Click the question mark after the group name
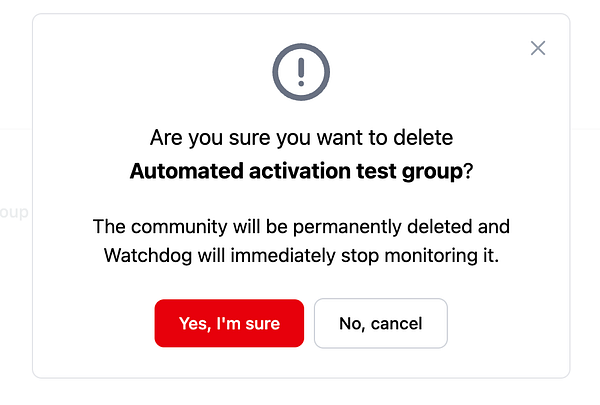Image resolution: width=600 pixels, height=405 pixels. [x=467, y=172]
